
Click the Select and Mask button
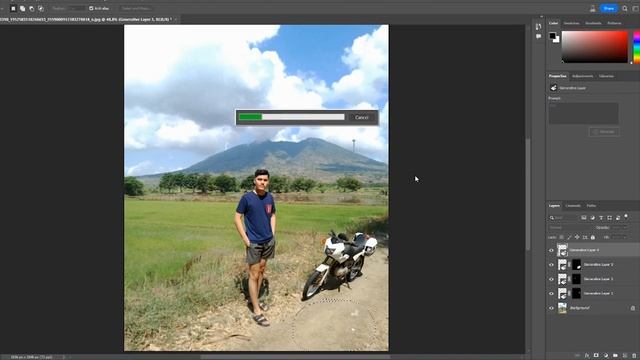136,8
